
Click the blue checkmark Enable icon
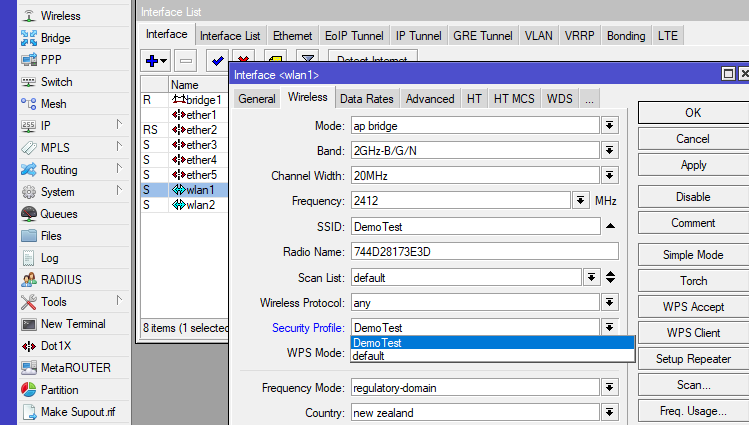[x=217, y=60]
